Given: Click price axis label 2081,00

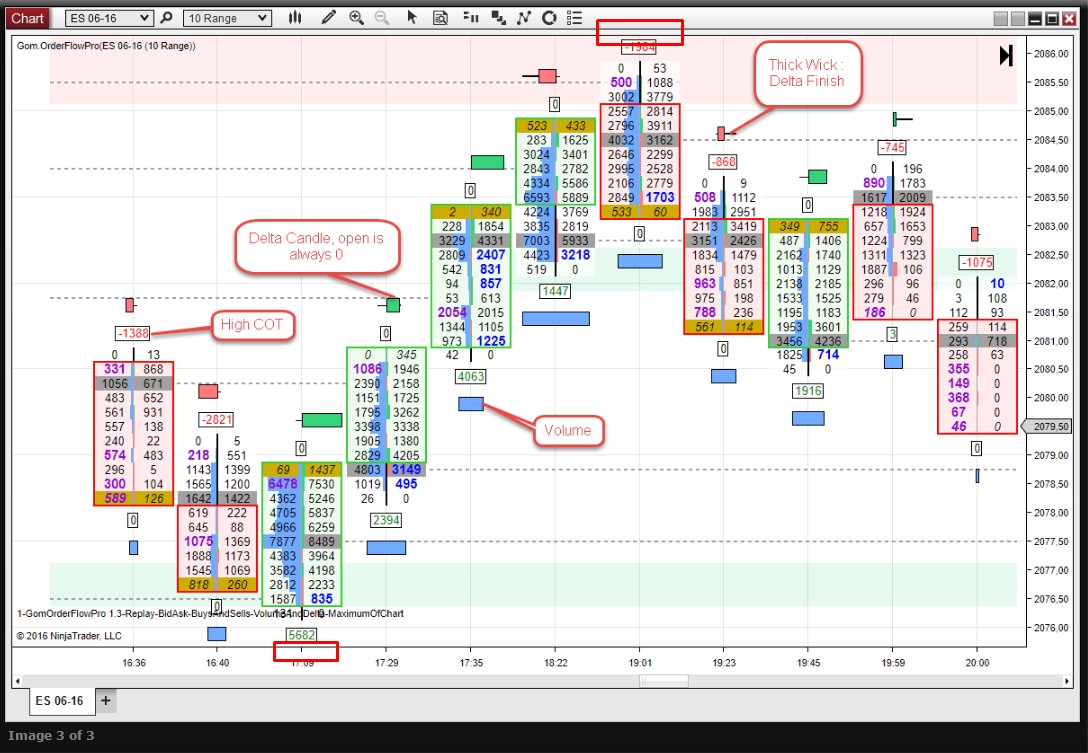Looking at the screenshot, I should (1051, 341).
